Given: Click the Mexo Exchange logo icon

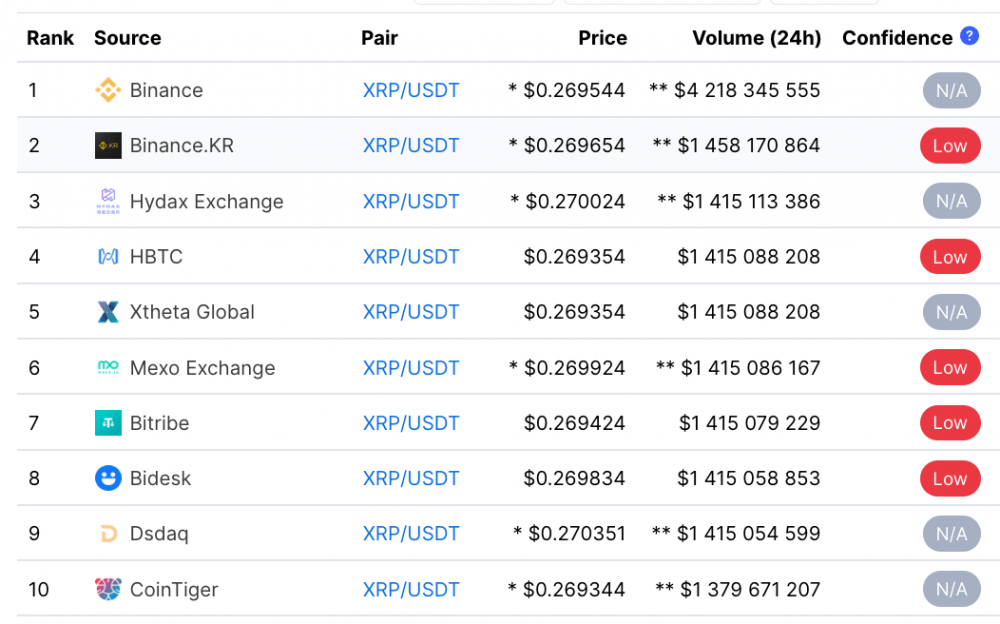Looking at the screenshot, I should [x=108, y=368].
